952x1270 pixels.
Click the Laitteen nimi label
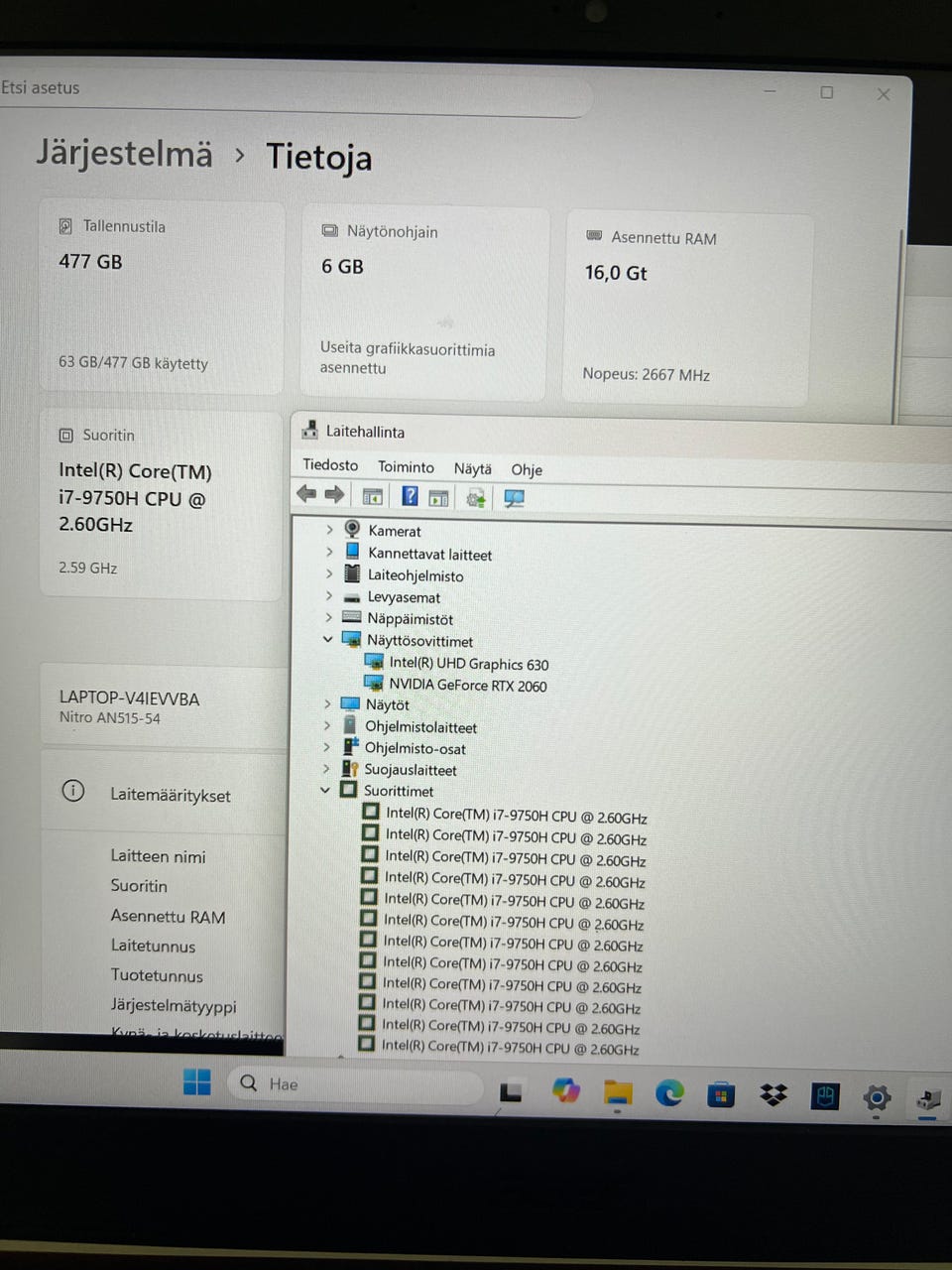point(158,856)
